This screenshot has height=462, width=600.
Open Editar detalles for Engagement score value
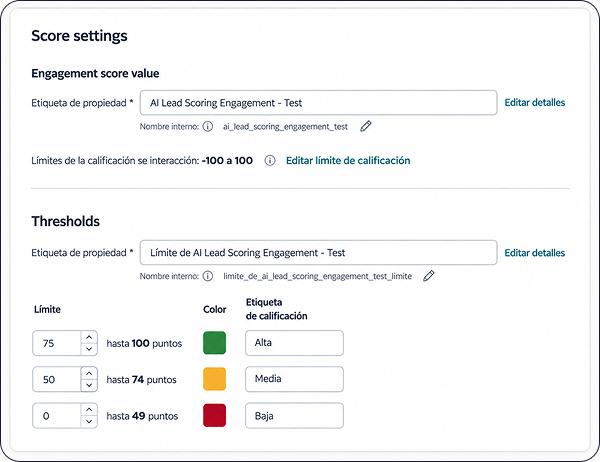click(x=535, y=103)
